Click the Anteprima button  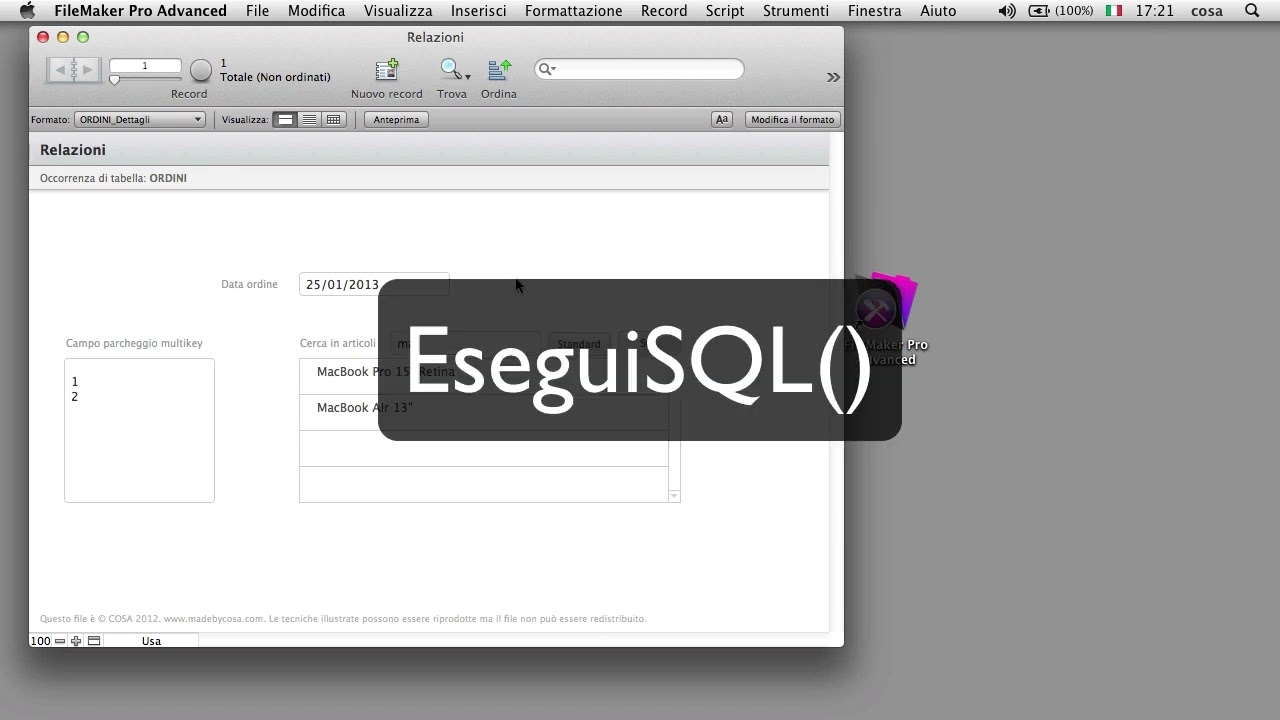(396, 119)
